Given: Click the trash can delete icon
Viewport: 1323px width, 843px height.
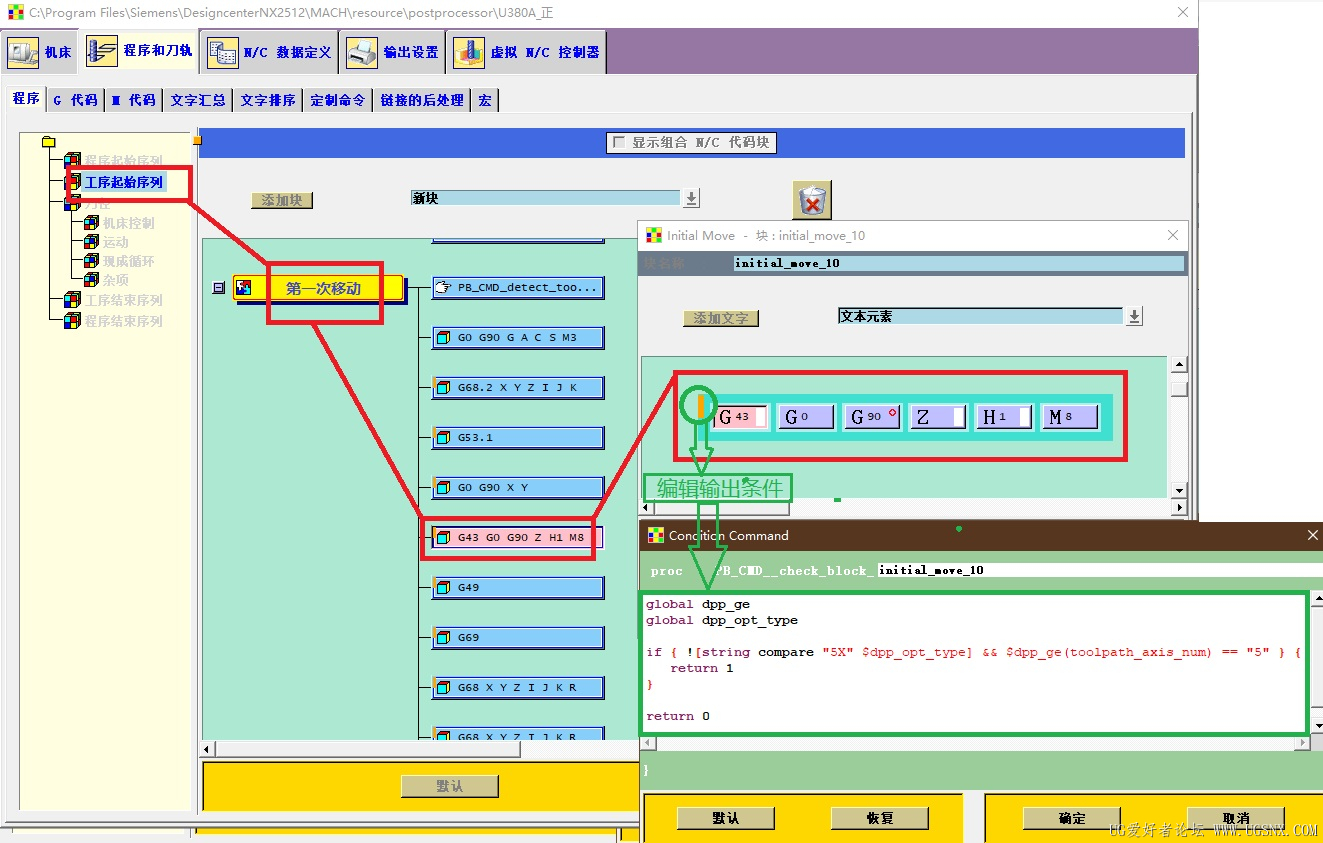Looking at the screenshot, I should click(x=812, y=200).
